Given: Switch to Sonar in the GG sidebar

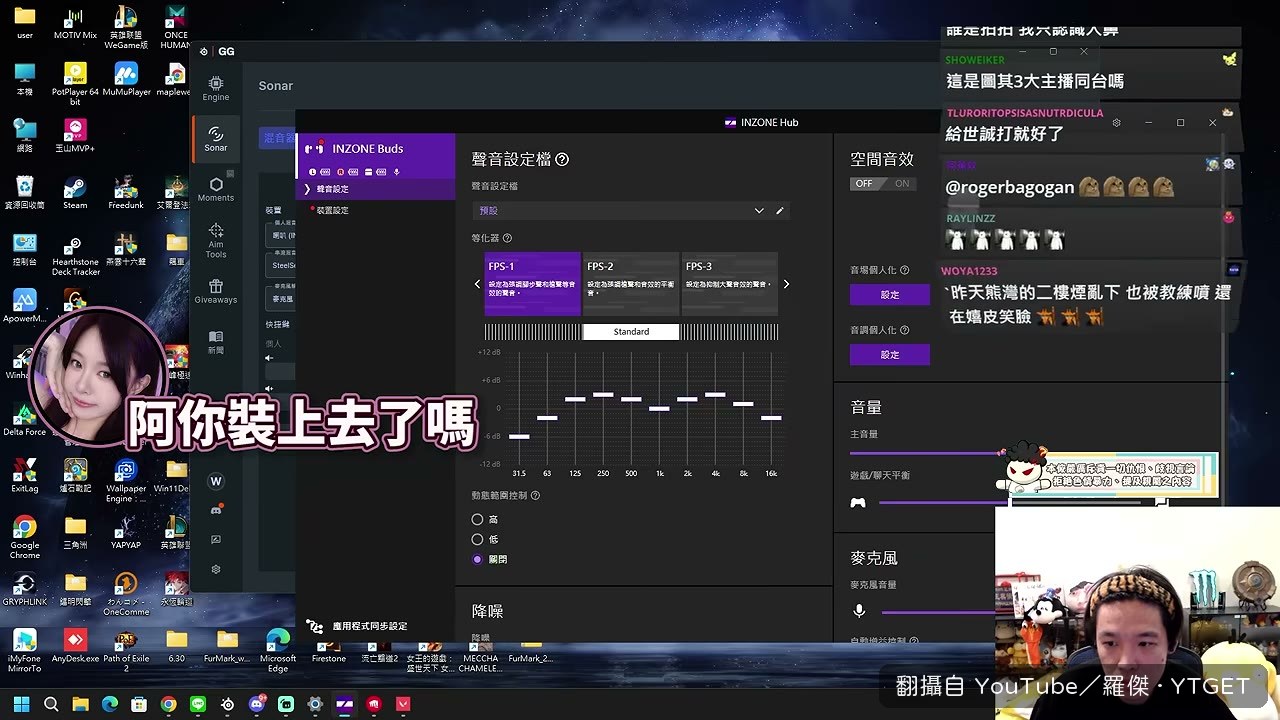Looking at the screenshot, I should click(216, 139).
